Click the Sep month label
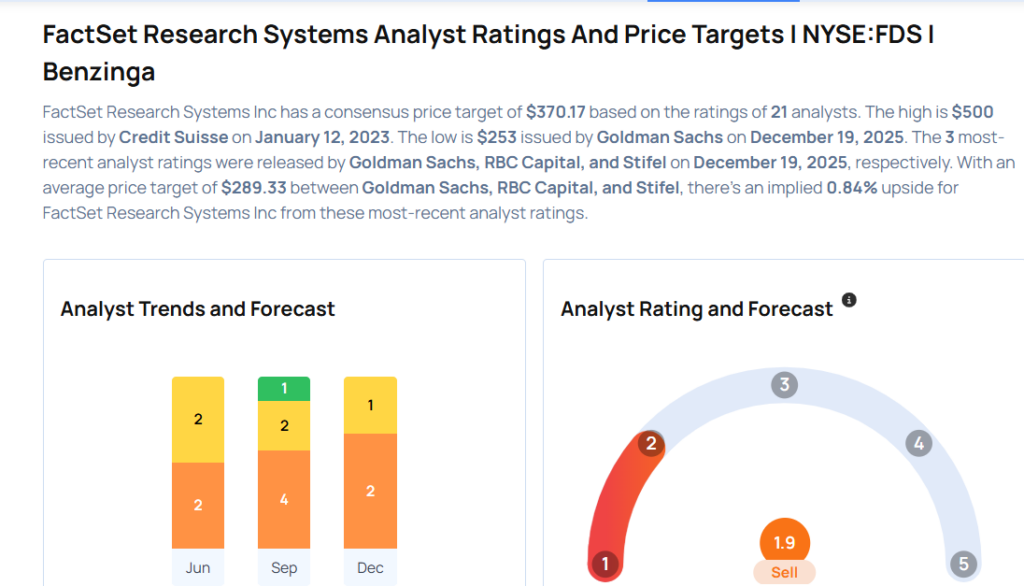The width and height of the screenshot is (1024, 586). (x=284, y=567)
